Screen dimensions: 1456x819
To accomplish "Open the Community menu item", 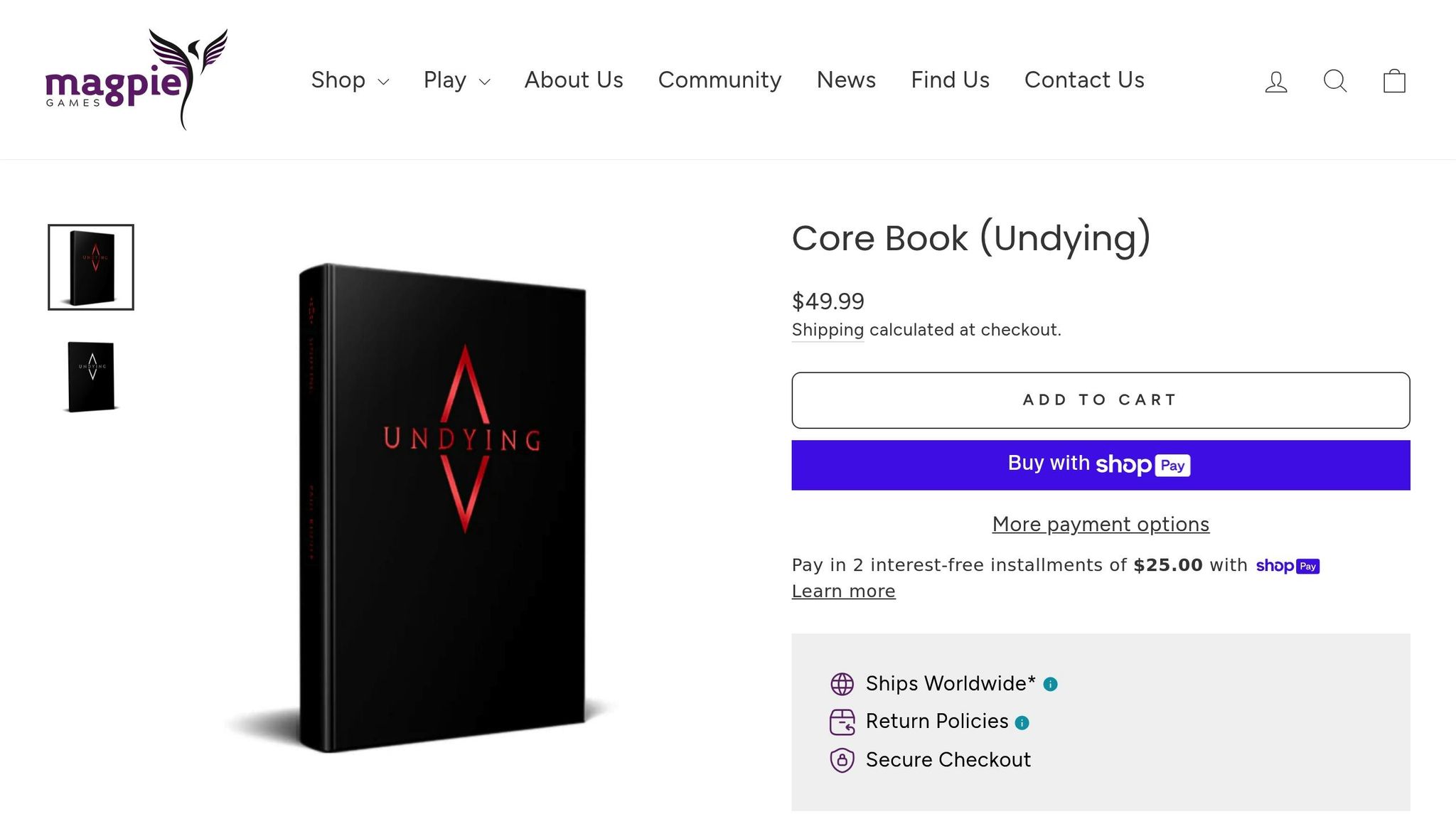I will [719, 80].
